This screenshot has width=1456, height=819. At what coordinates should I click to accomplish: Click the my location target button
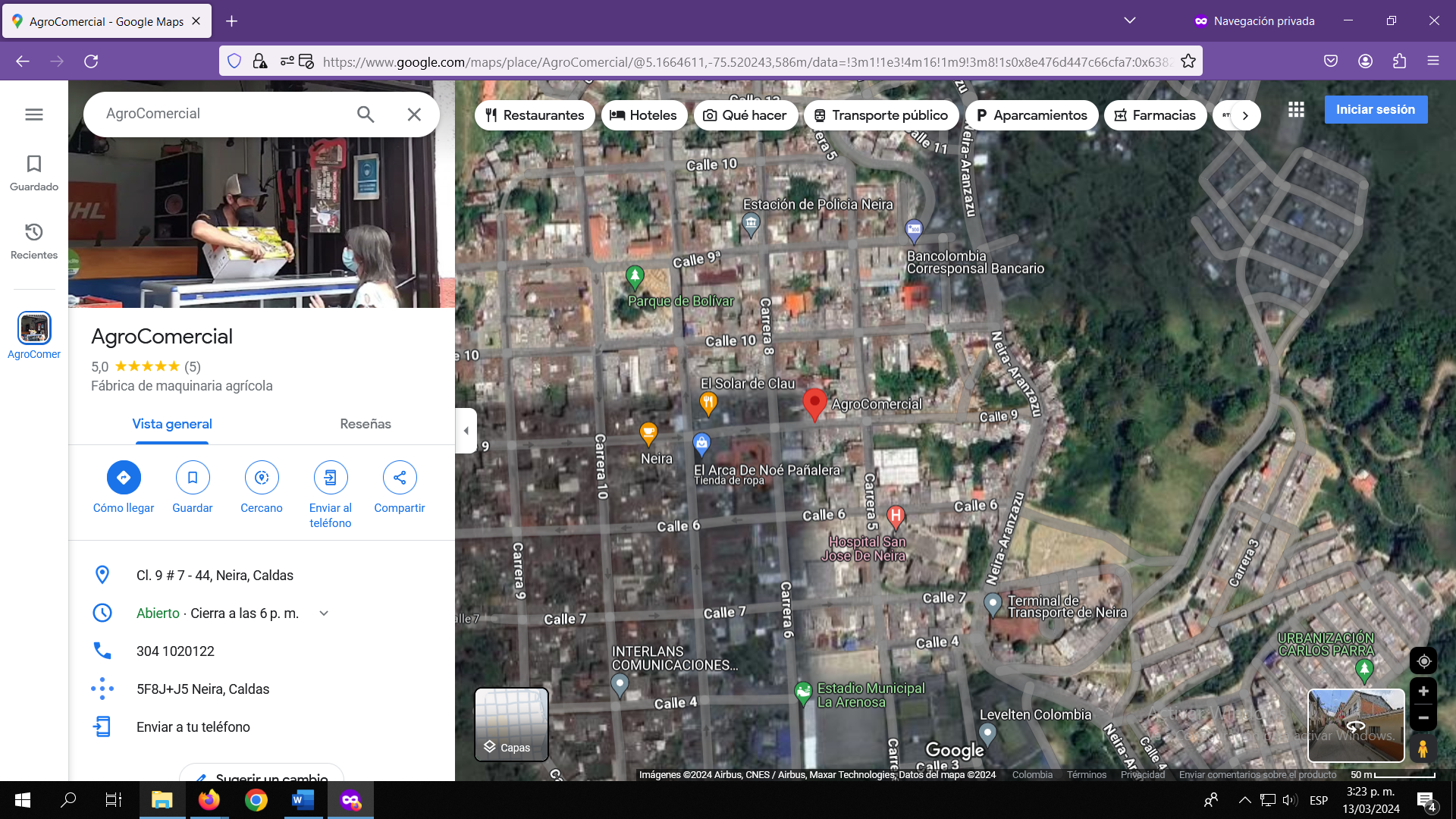(x=1423, y=661)
